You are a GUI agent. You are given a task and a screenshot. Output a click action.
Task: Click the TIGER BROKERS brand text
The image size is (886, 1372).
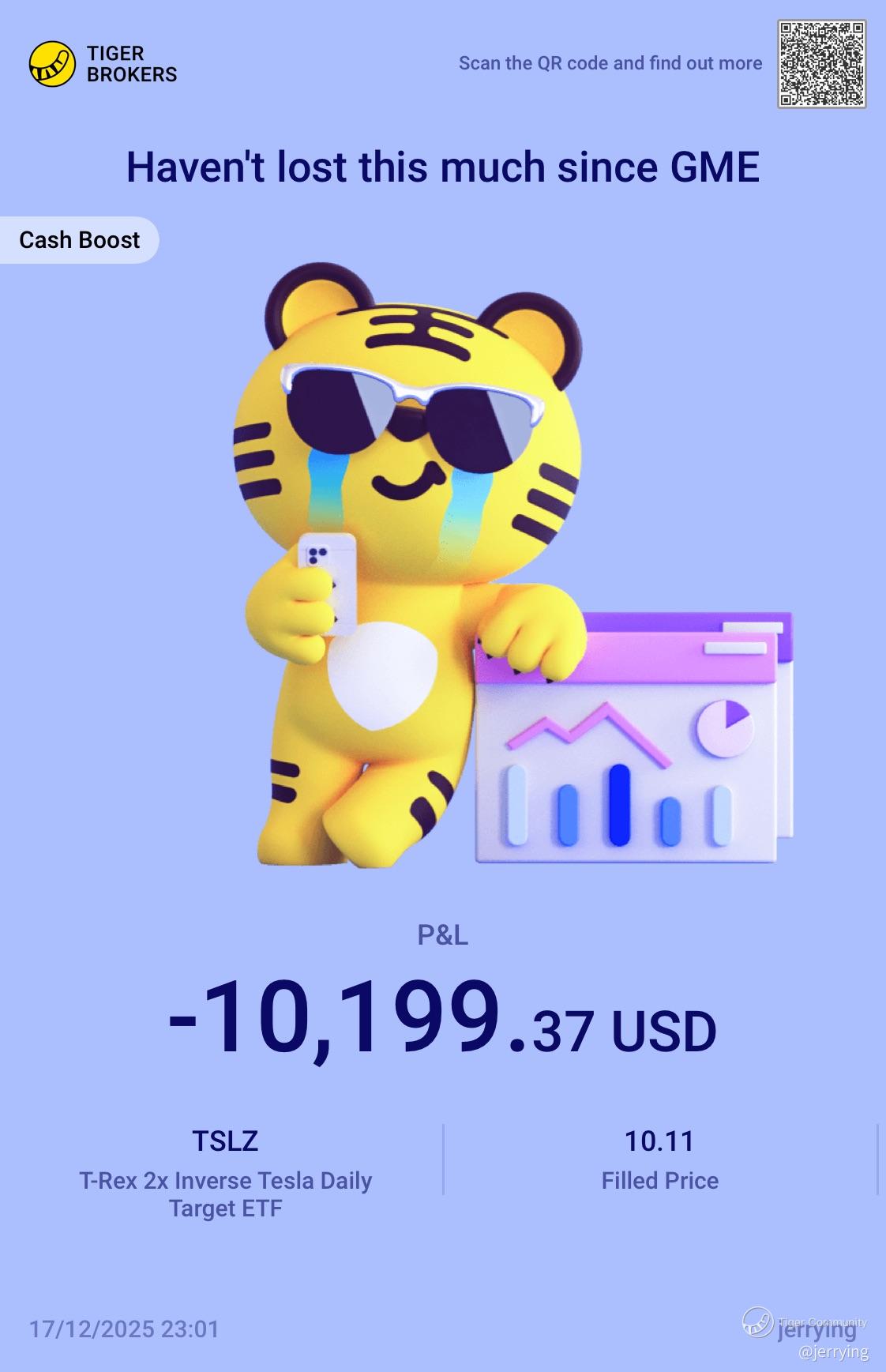tap(131, 64)
